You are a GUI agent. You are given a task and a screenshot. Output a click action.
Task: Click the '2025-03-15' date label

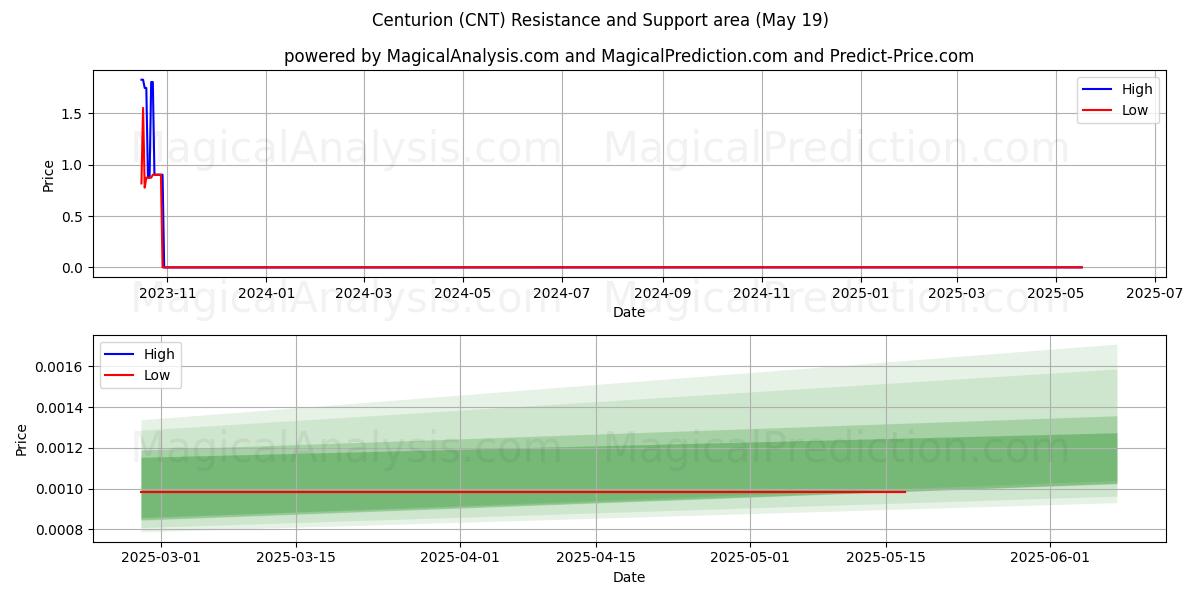click(x=296, y=558)
